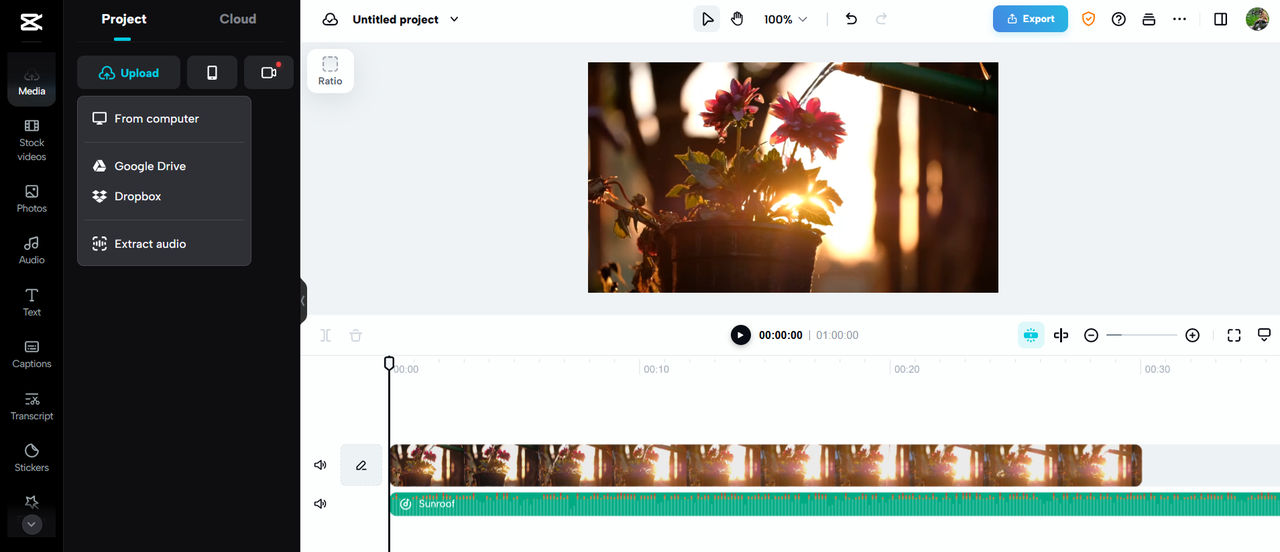
Task: Select the Sunroof audio clip
Action: pyautogui.click(x=834, y=504)
